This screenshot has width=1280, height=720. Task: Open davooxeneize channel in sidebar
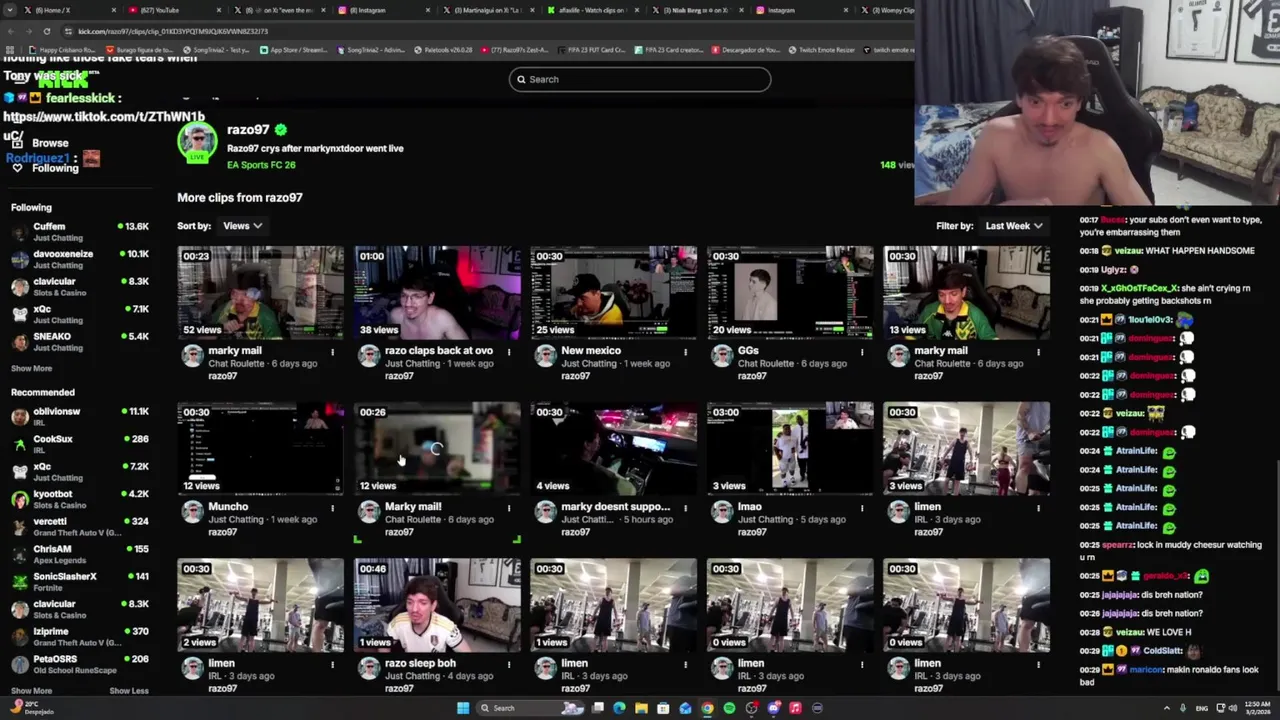pos(80,259)
